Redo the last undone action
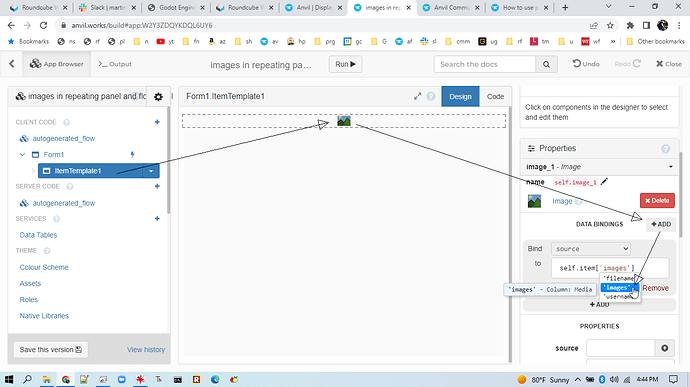This screenshot has height=387, width=690. 628,64
